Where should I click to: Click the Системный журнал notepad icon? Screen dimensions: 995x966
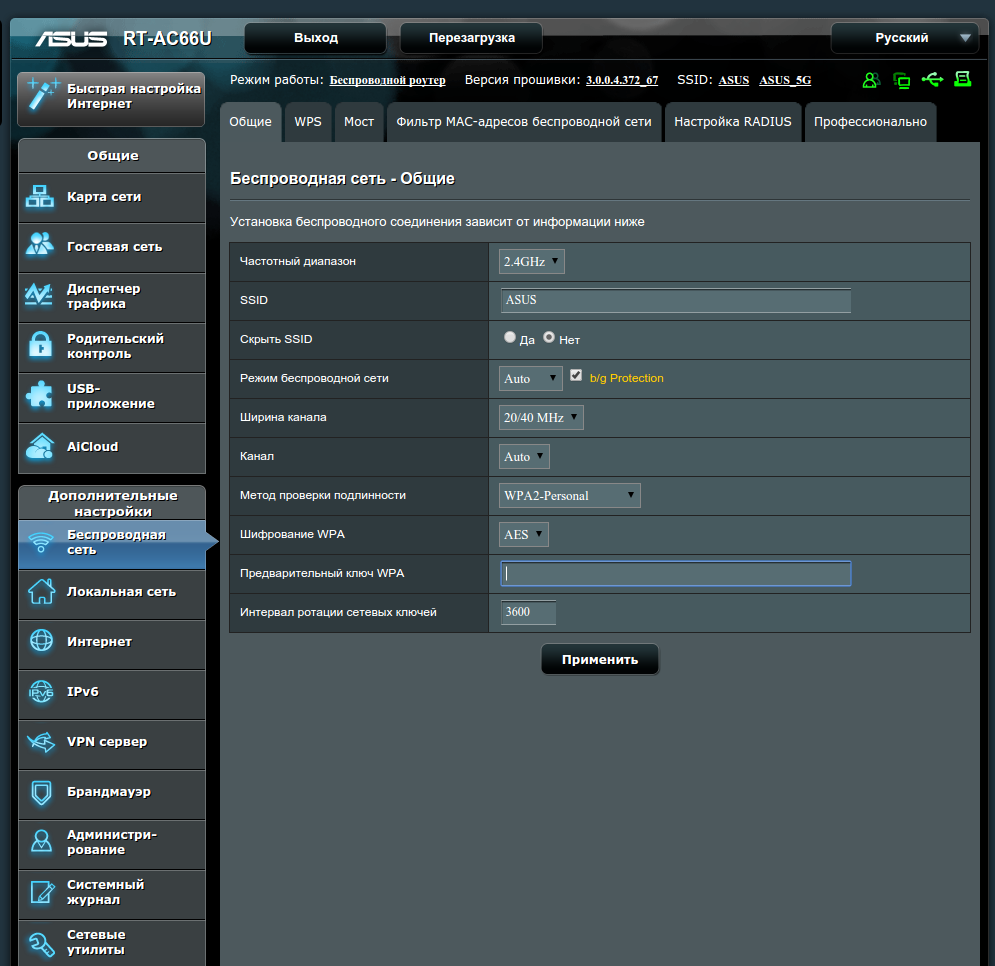tap(42, 892)
